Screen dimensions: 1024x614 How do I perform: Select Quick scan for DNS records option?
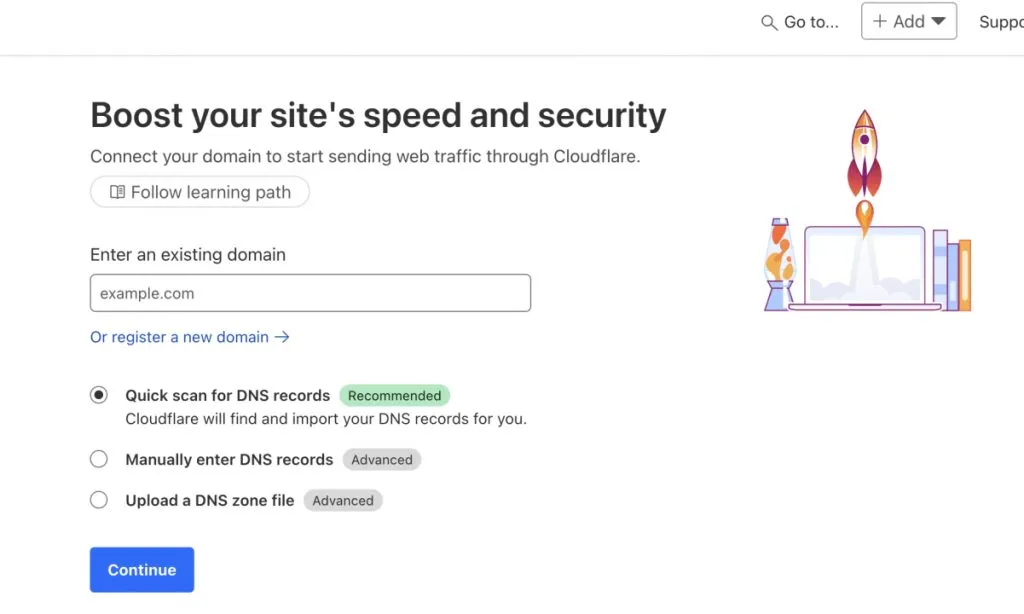click(99, 395)
